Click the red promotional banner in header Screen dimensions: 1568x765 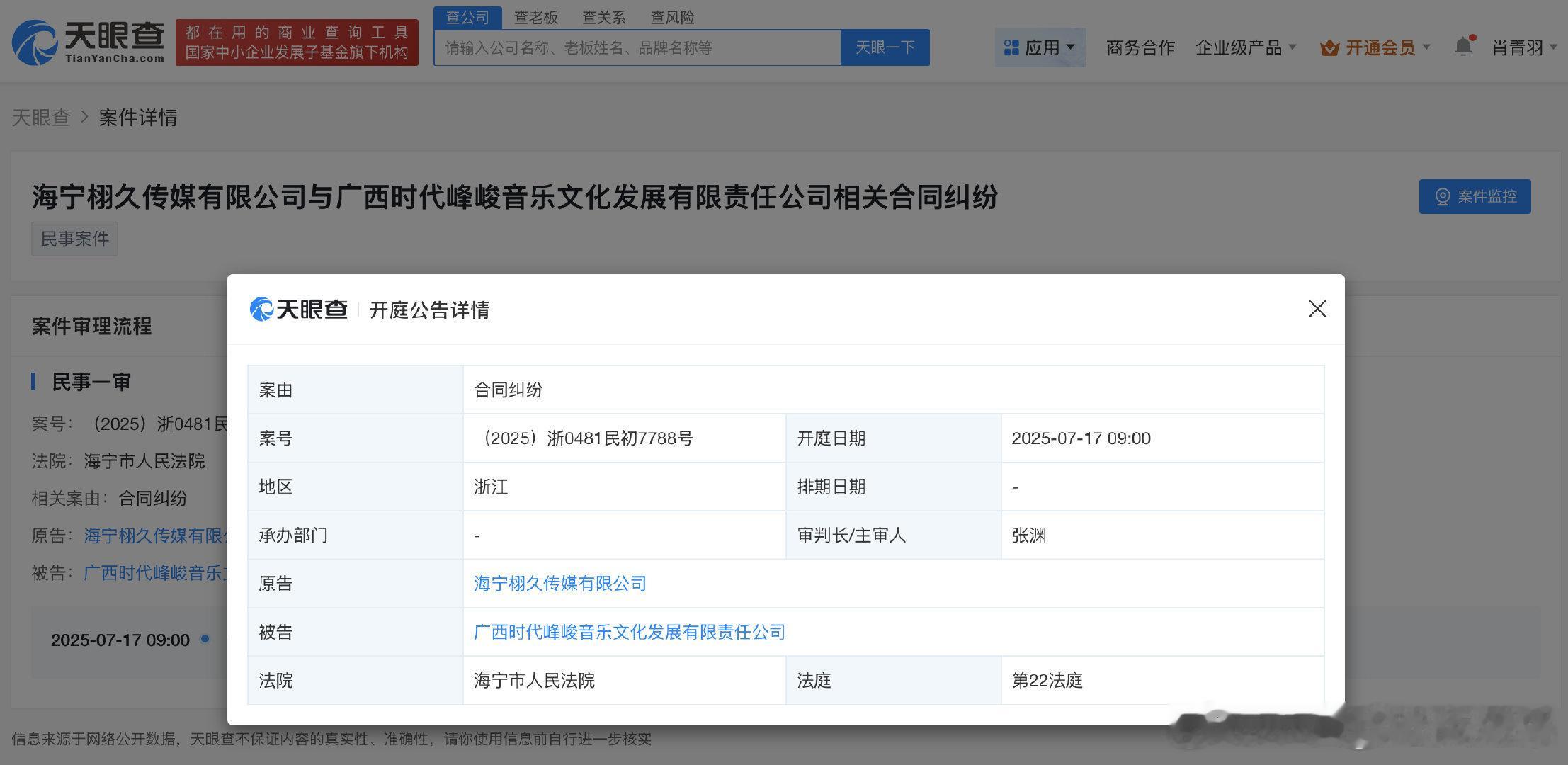pyautogui.click(x=297, y=42)
